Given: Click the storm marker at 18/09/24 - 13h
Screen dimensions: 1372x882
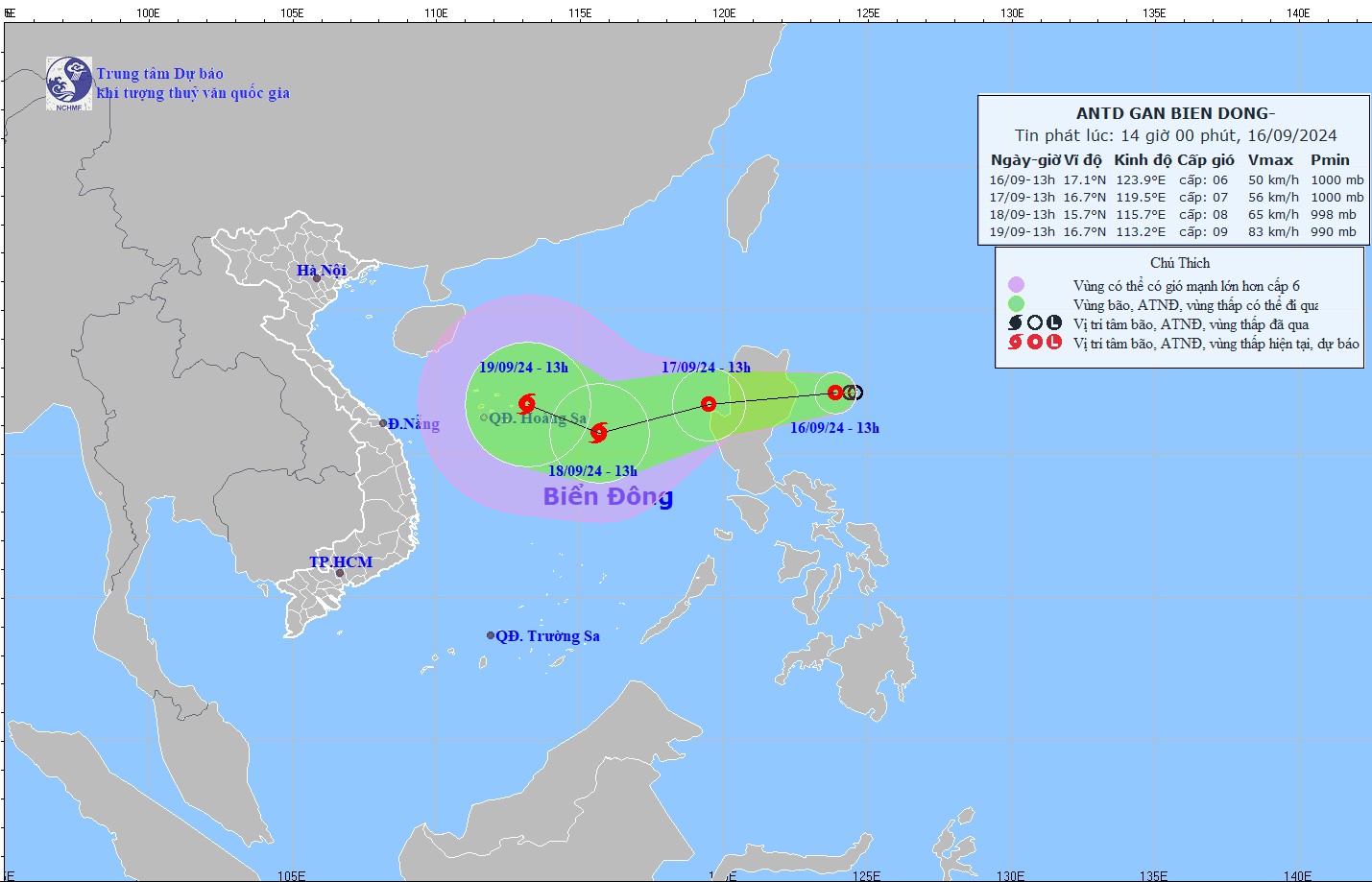Looking at the screenshot, I should pos(598,433).
